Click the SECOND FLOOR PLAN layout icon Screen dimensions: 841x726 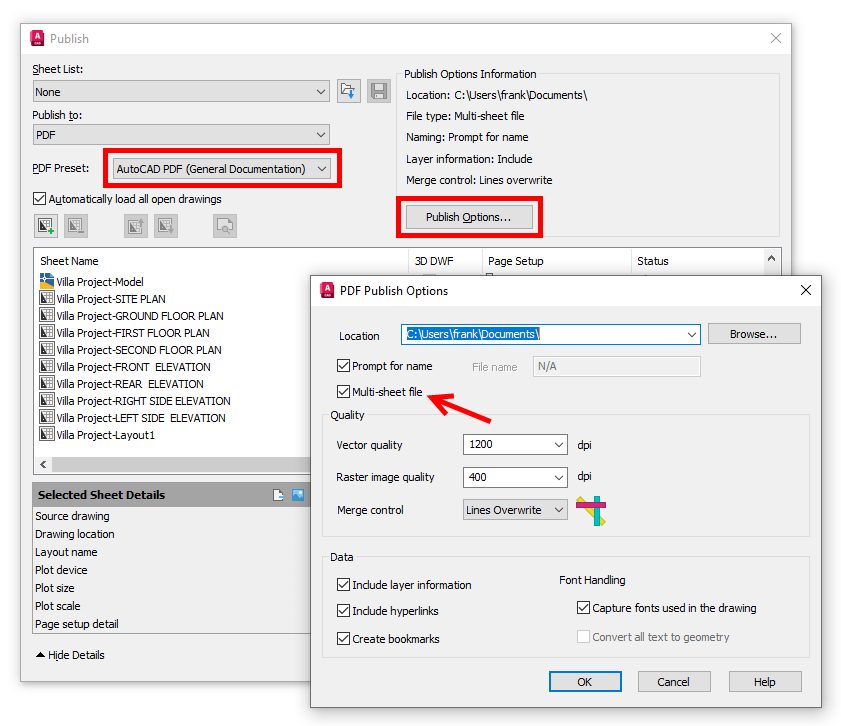click(47, 350)
